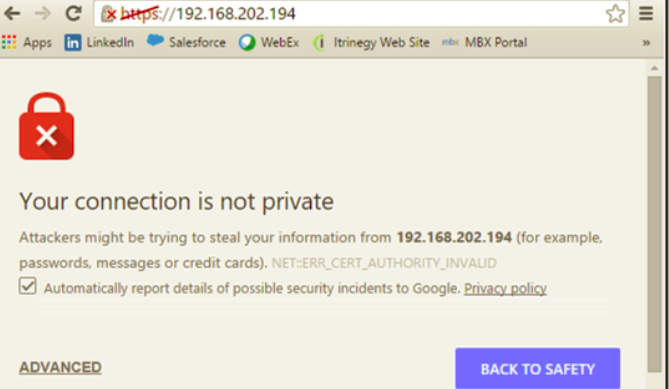Open the Chrome hamburger menu
Screen dimensions: 669x389
(x=646, y=14)
